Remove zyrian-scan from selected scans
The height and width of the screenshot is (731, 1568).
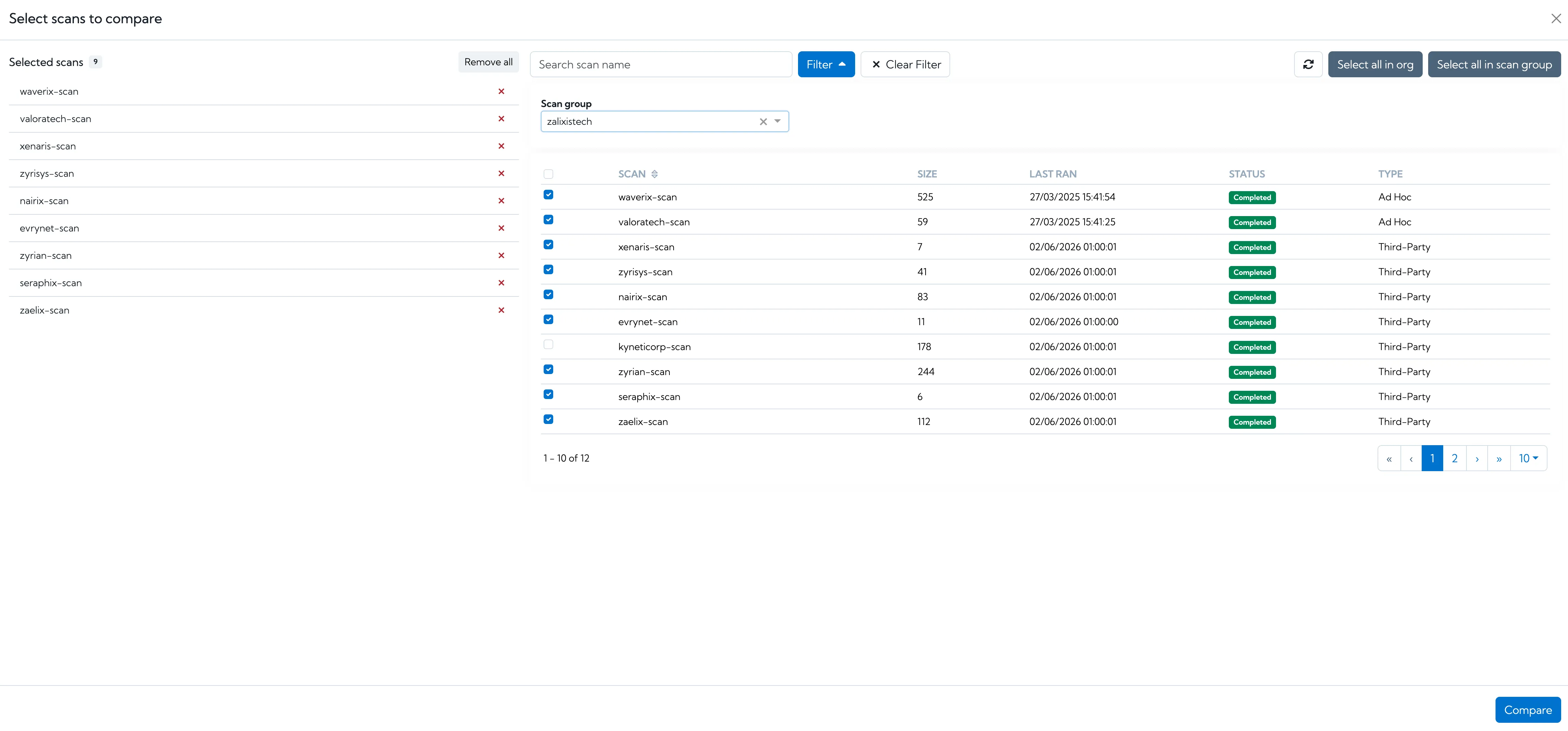[501, 256]
